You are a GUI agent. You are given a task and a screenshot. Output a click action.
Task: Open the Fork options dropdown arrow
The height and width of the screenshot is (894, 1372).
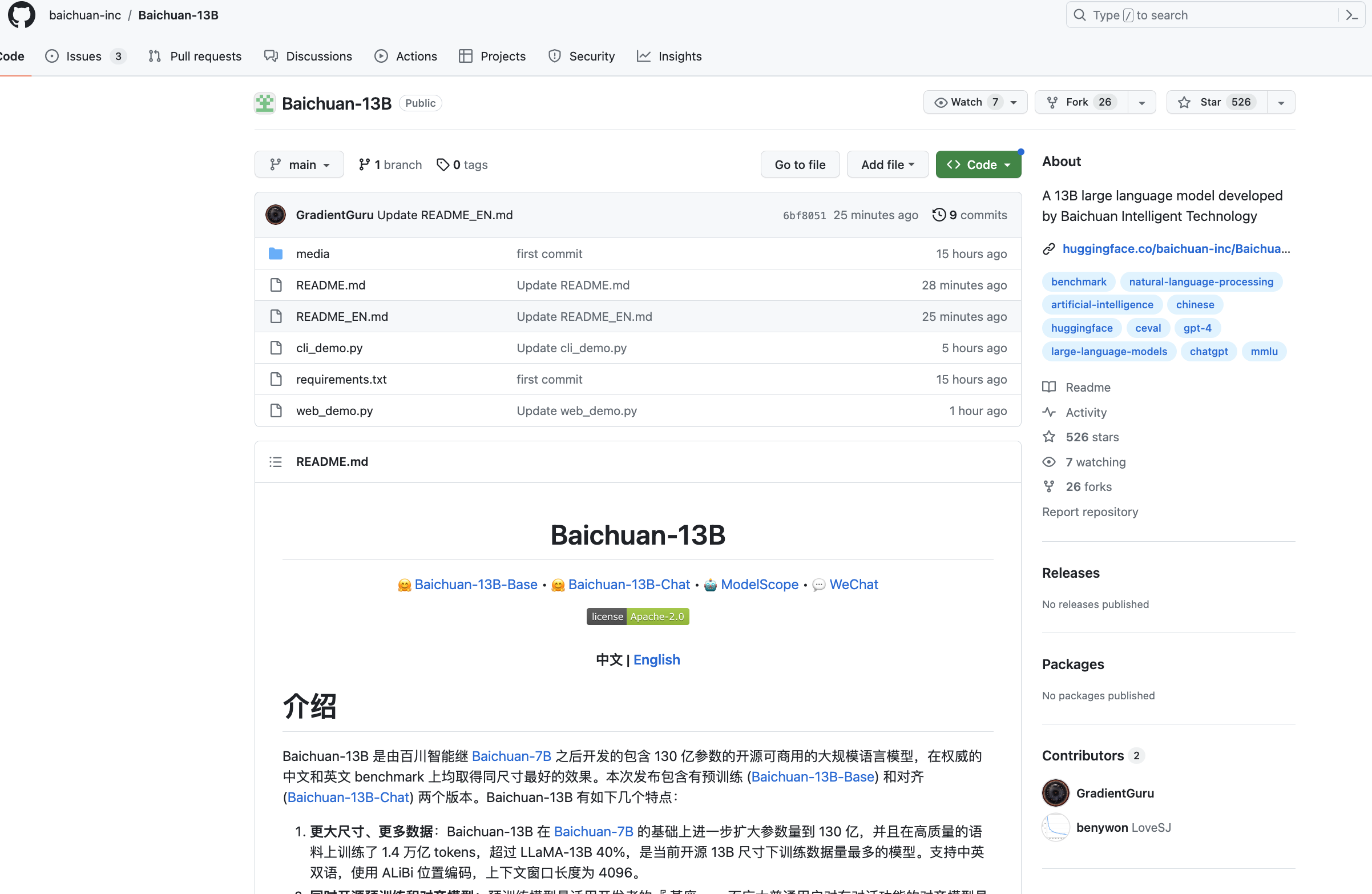[x=1141, y=102]
